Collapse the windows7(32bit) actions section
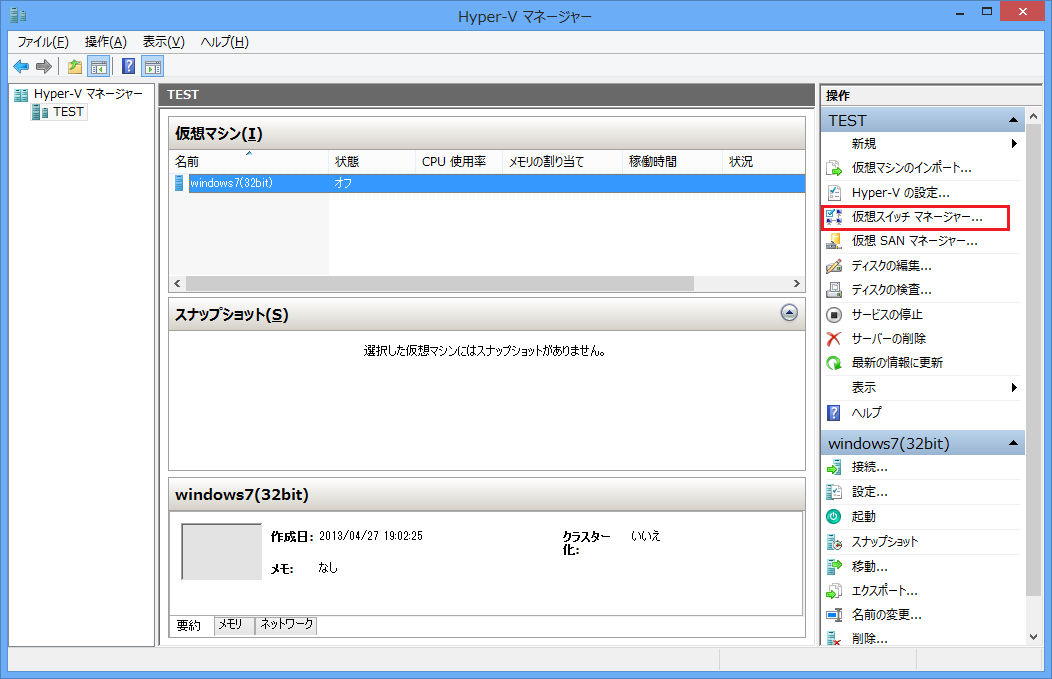Viewport: 1052px width, 679px height. pos(1013,443)
